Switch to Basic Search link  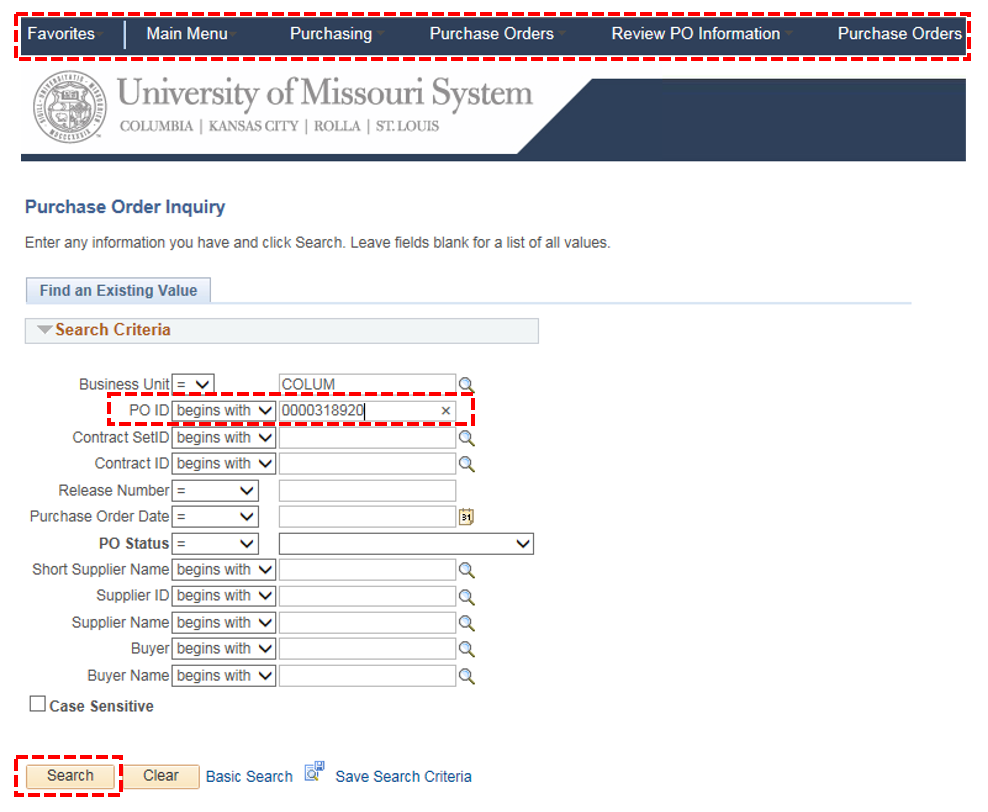pyautogui.click(x=250, y=777)
